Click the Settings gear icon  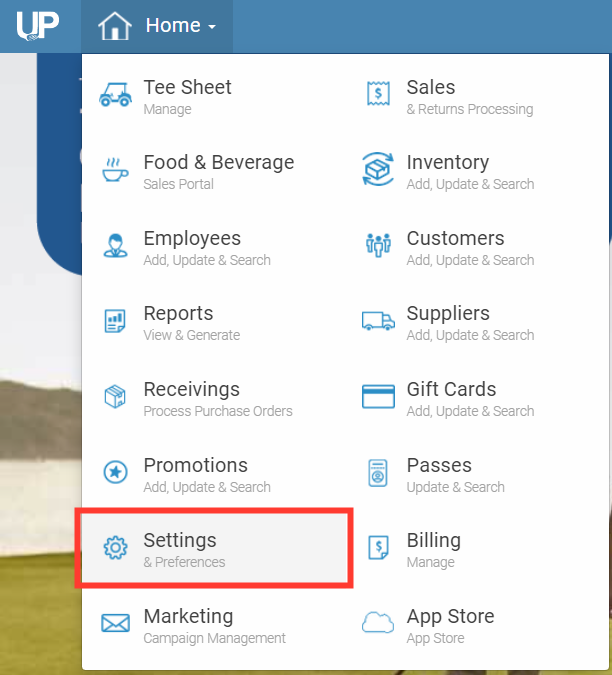pyautogui.click(x=115, y=548)
